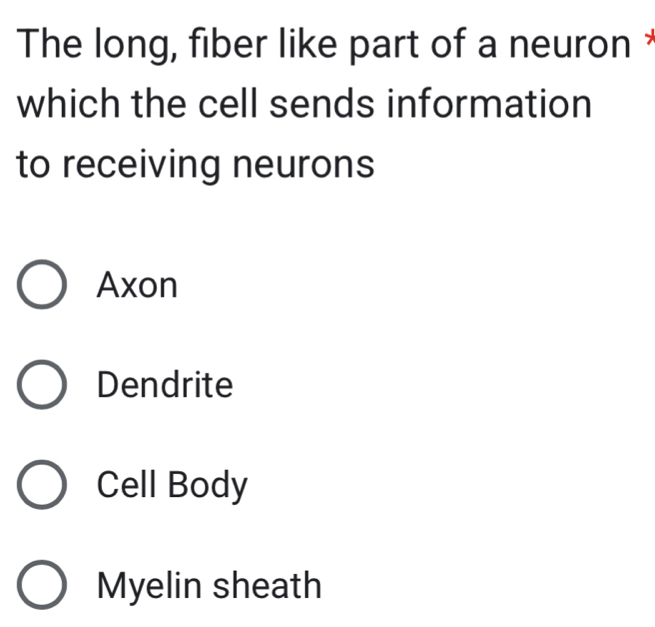
Task: Pick the Myelin sheath radio button
Action: click(42, 585)
